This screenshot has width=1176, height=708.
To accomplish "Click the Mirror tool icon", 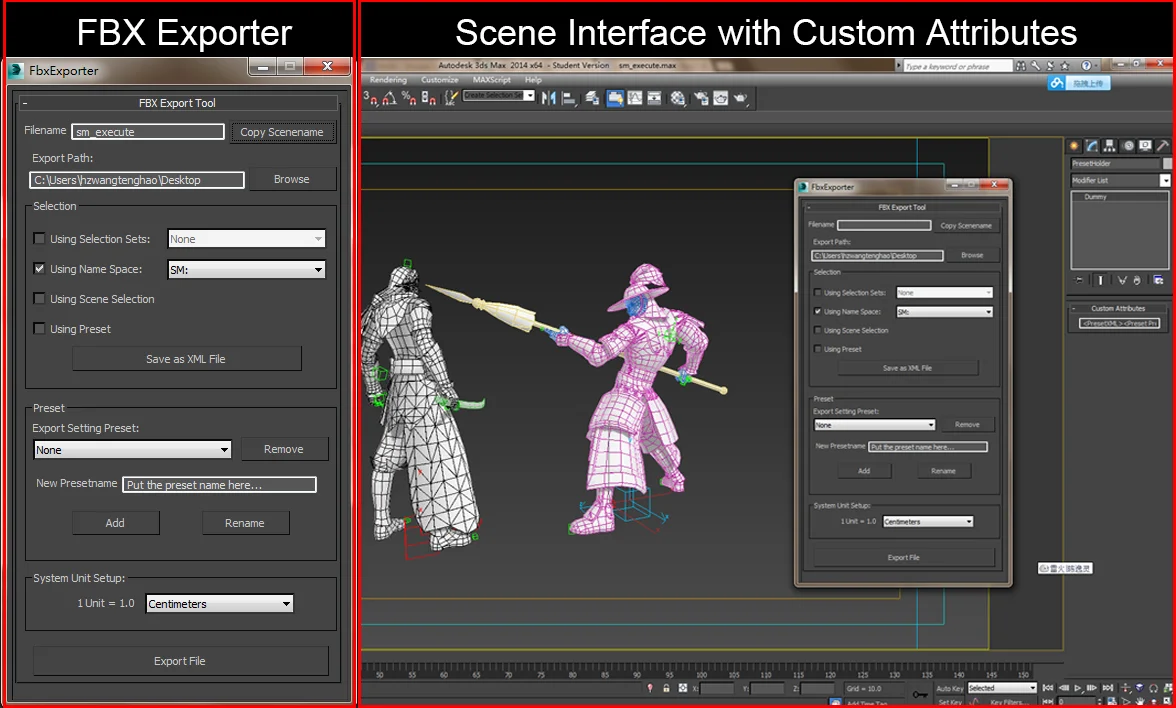I will [549, 98].
